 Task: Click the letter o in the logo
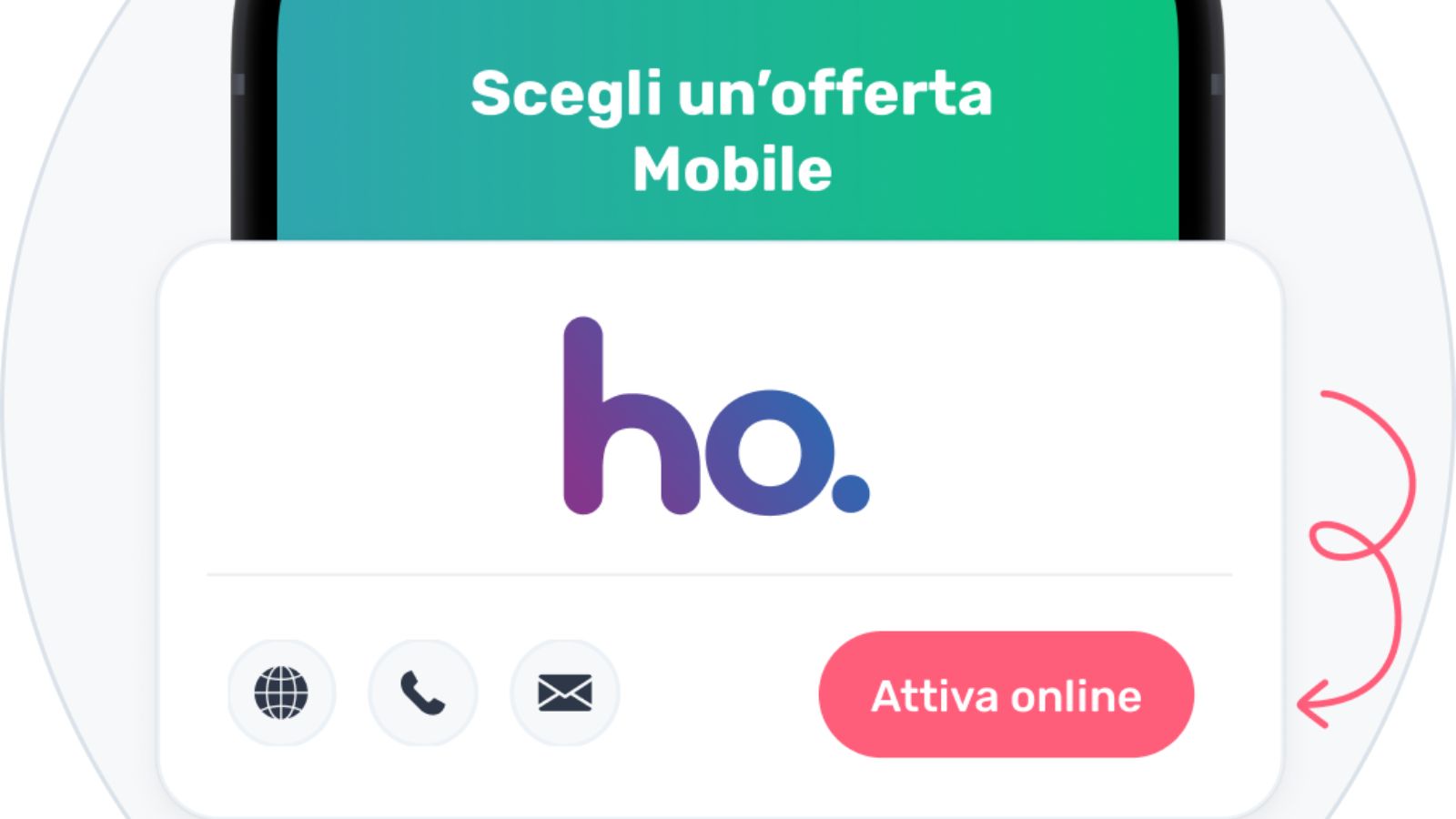point(771,452)
